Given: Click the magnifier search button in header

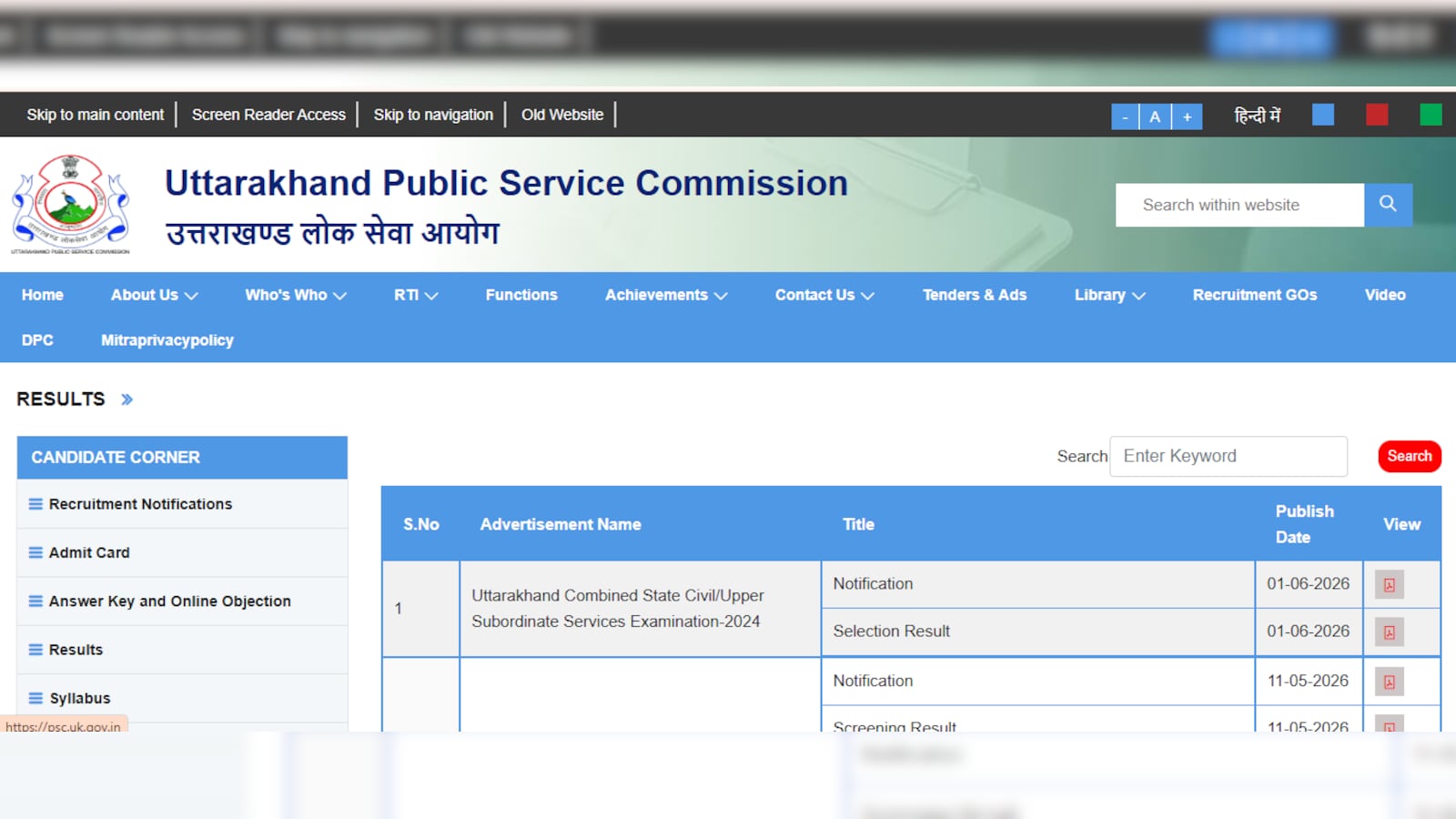Looking at the screenshot, I should [x=1388, y=205].
